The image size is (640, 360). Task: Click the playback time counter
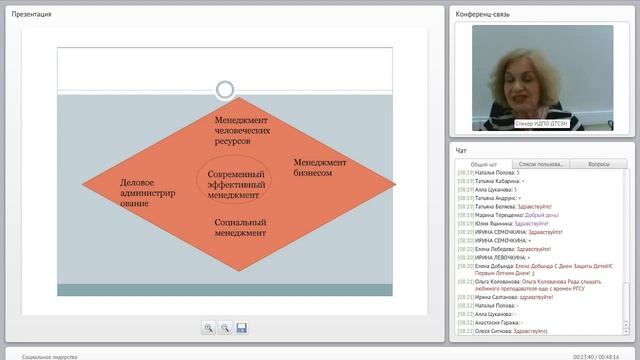(x=596, y=357)
